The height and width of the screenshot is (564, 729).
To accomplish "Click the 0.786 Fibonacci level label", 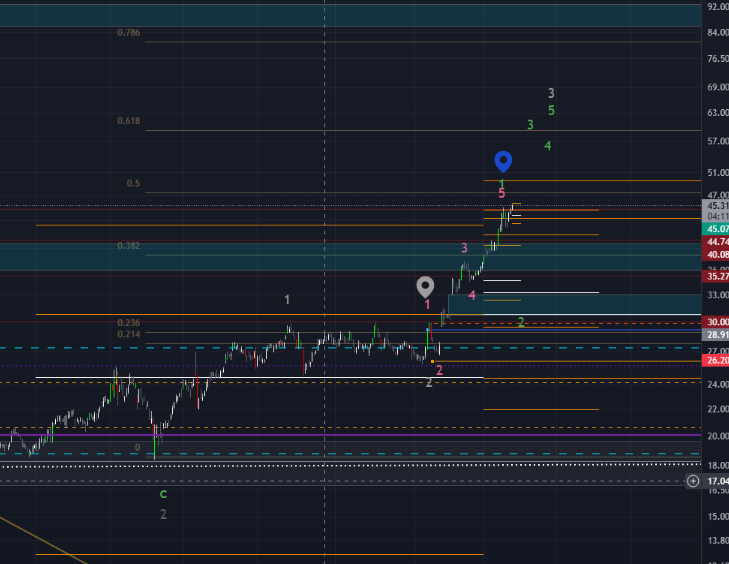I will tap(128, 33).
